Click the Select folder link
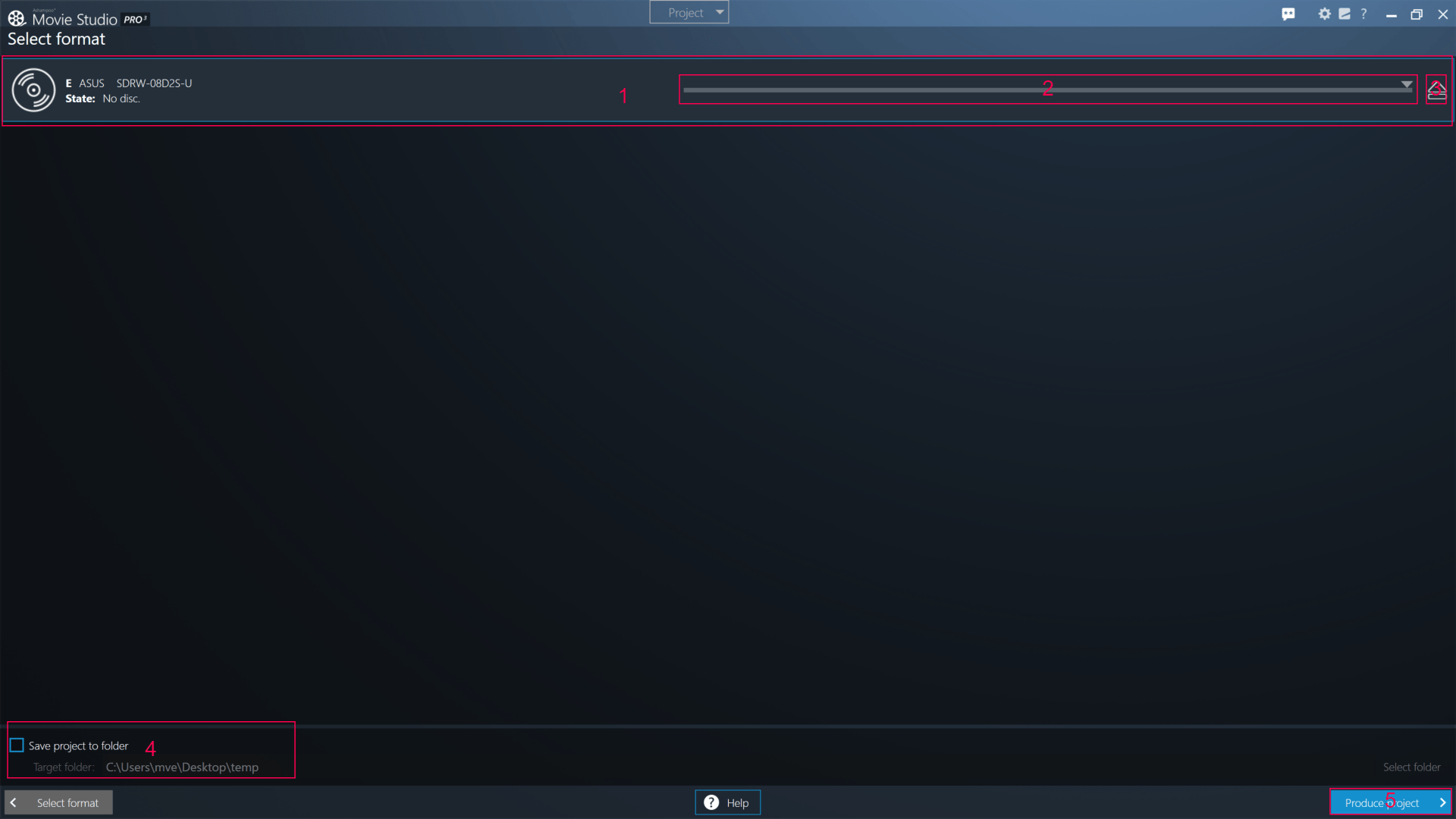Screen dimensions: 1456x819 coord(1411,767)
